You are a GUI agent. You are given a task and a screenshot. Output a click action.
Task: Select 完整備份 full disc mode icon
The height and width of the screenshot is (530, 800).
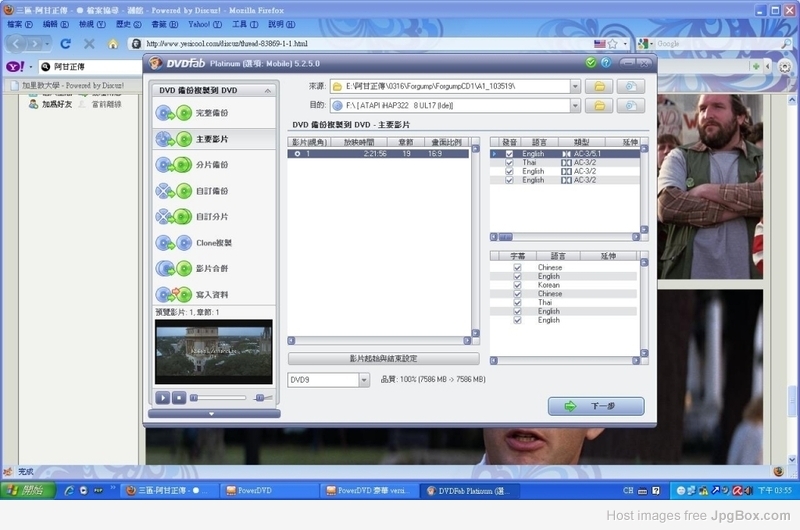172,113
